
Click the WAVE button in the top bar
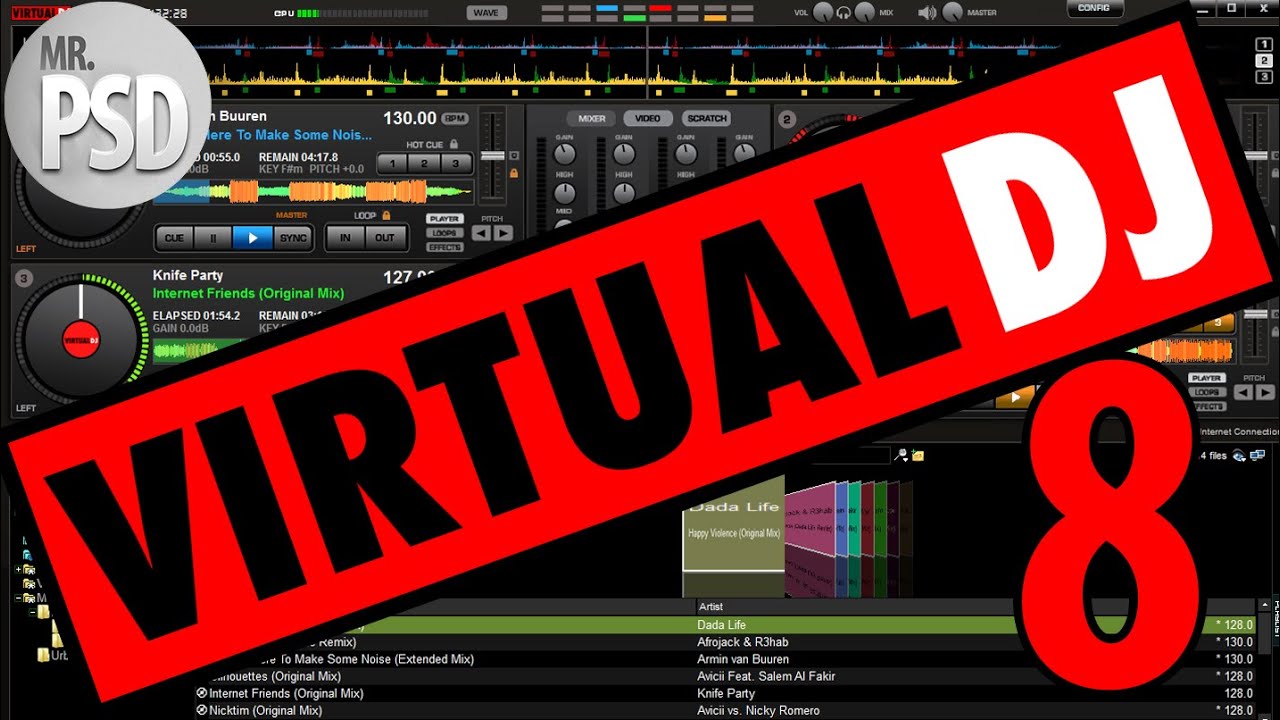pos(485,13)
